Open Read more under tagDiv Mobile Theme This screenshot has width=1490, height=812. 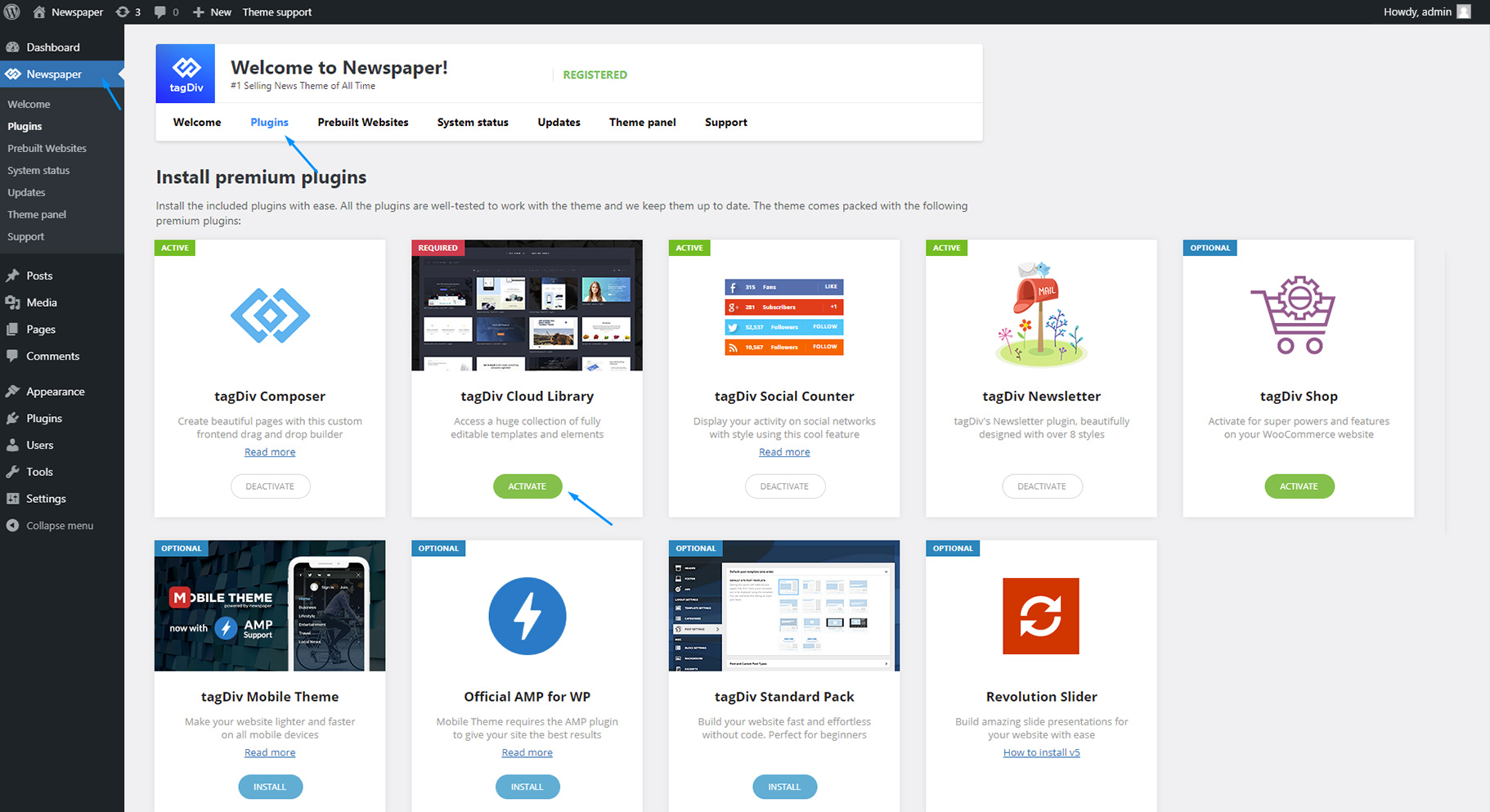click(270, 753)
